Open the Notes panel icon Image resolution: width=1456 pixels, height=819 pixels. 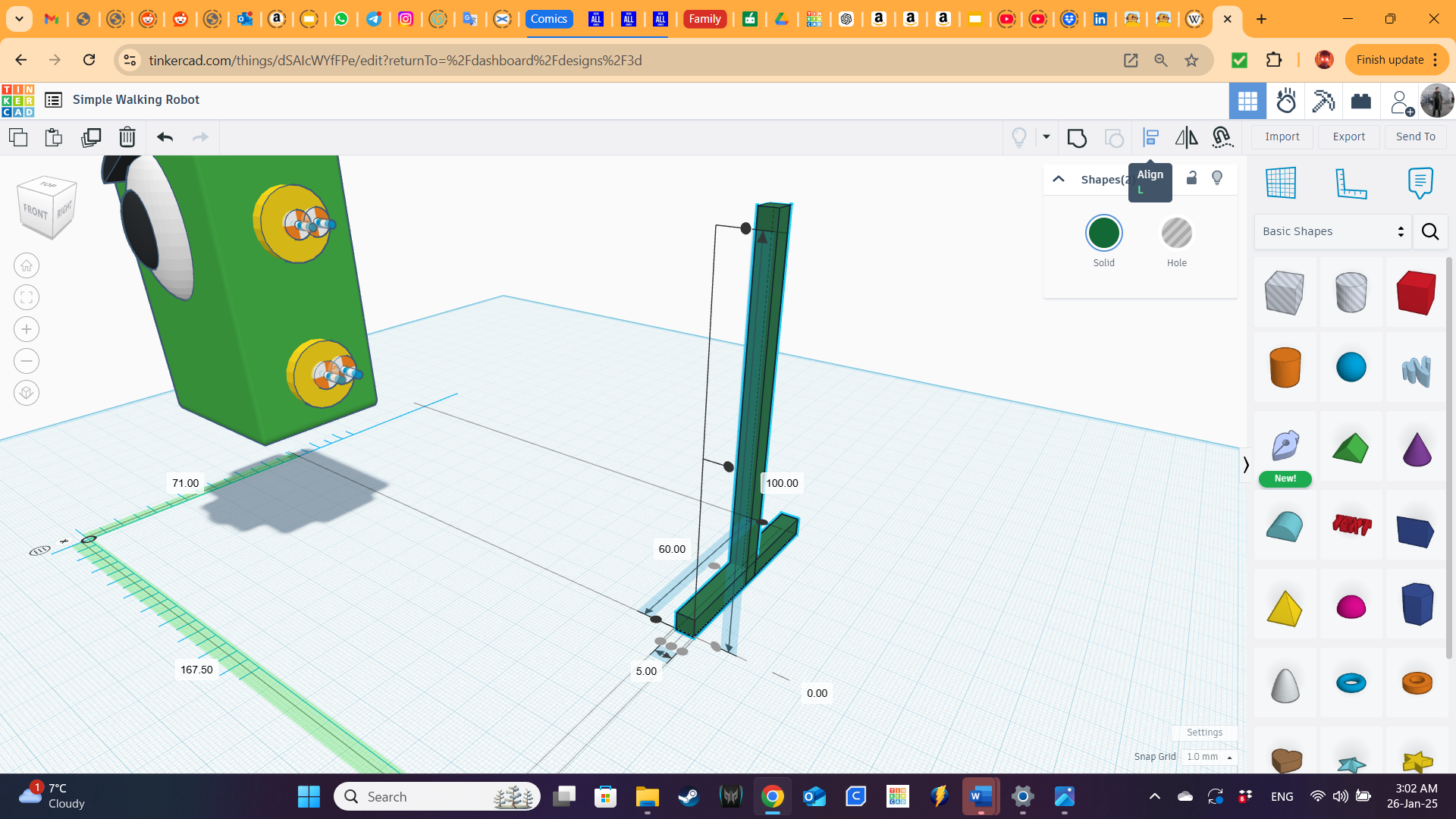pos(1420,183)
